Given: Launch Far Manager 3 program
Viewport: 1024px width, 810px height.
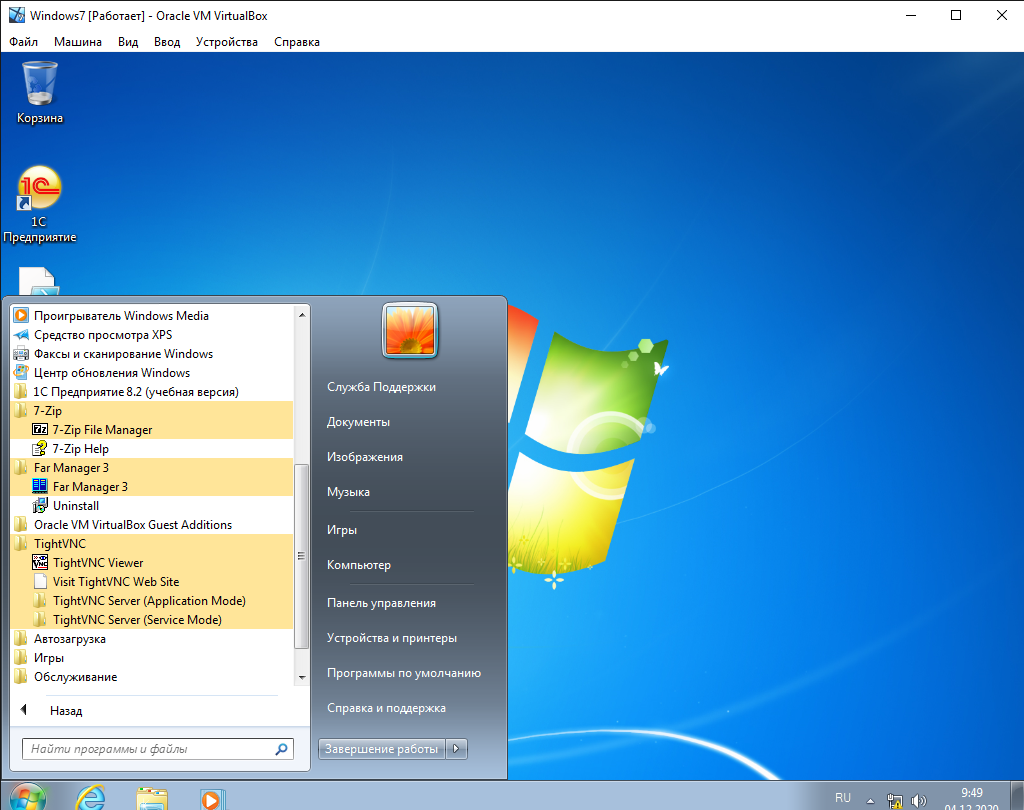Looking at the screenshot, I should 90,487.
